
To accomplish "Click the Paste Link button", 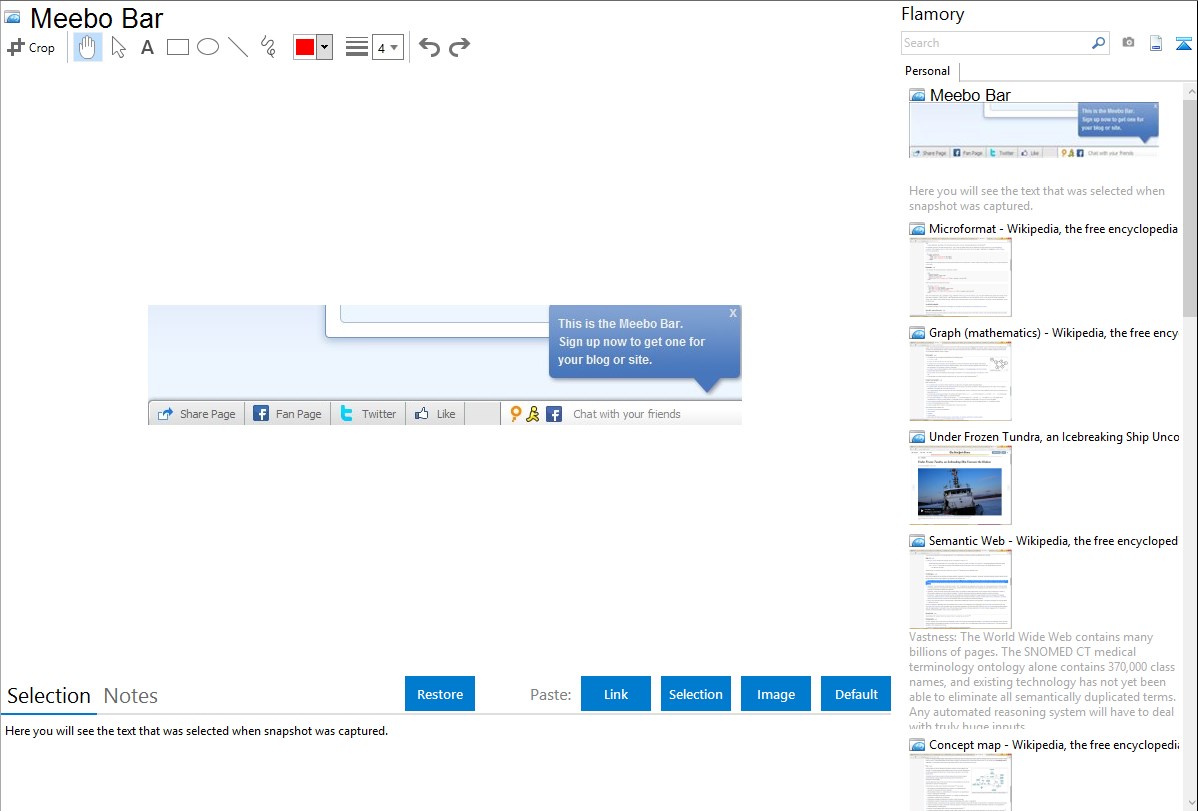I will pos(616,694).
